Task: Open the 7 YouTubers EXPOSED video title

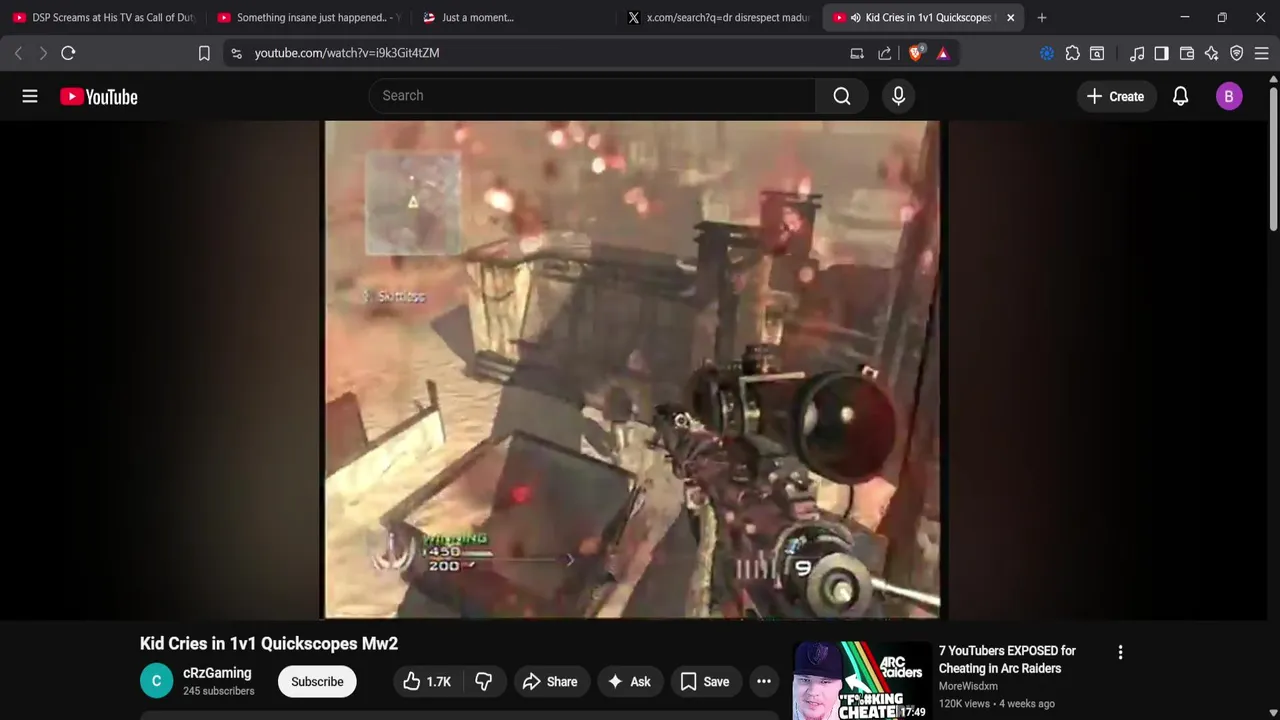Action: pyautogui.click(x=1007, y=659)
